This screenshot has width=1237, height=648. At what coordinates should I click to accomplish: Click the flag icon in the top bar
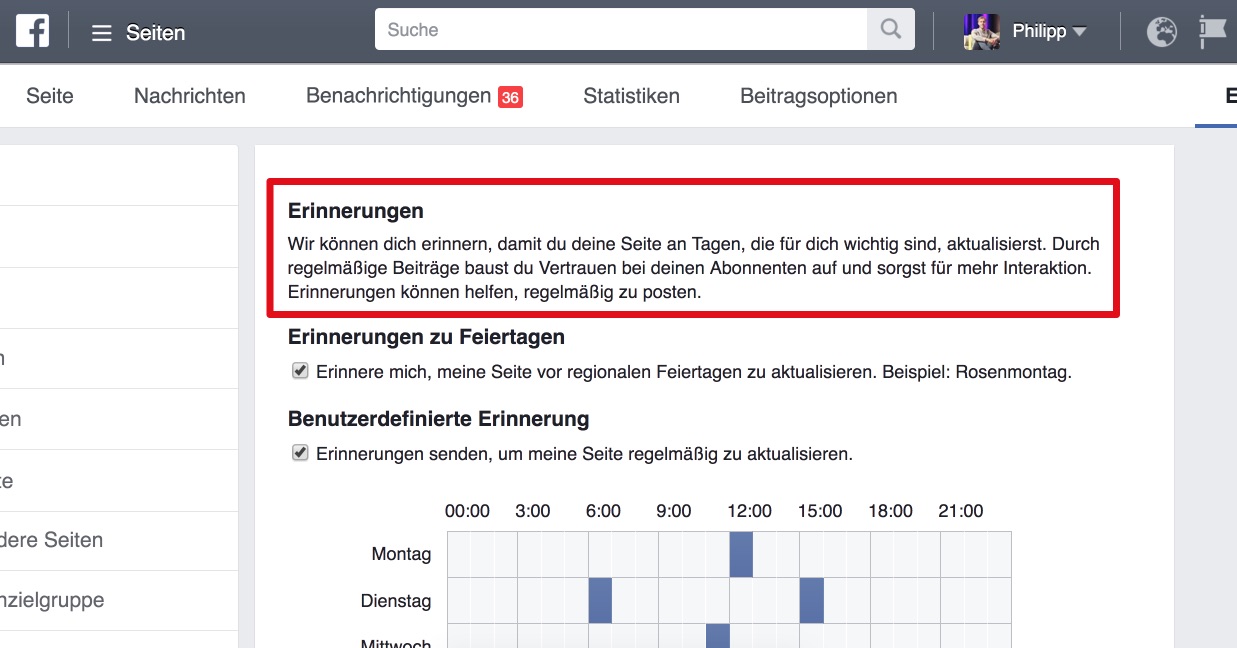tap(1212, 32)
